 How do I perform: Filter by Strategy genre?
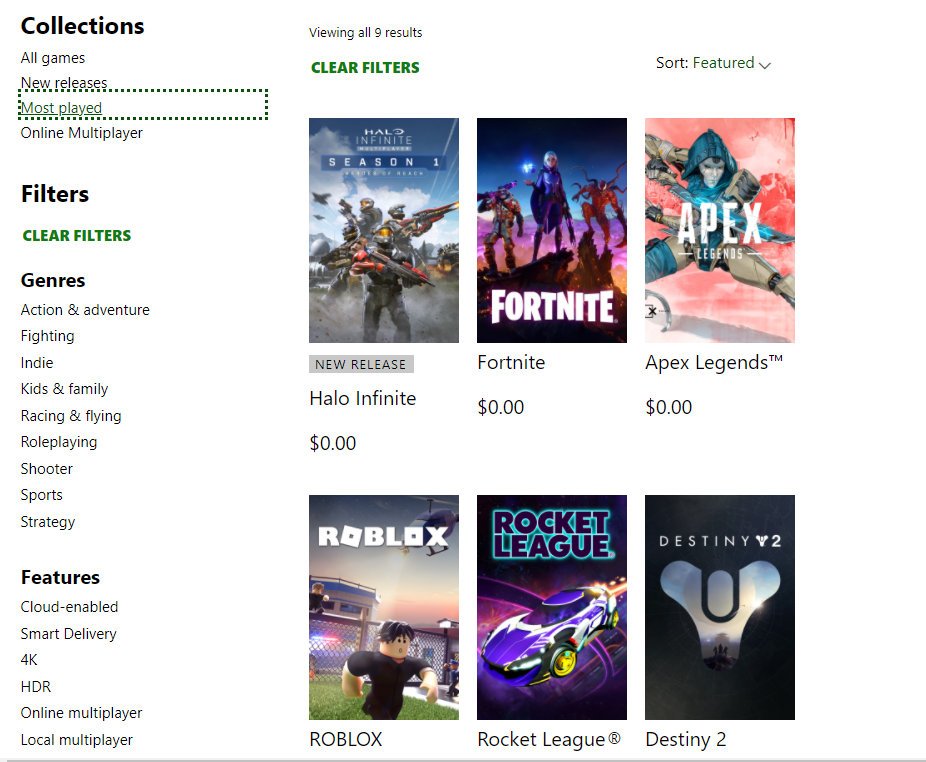coord(48,522)
